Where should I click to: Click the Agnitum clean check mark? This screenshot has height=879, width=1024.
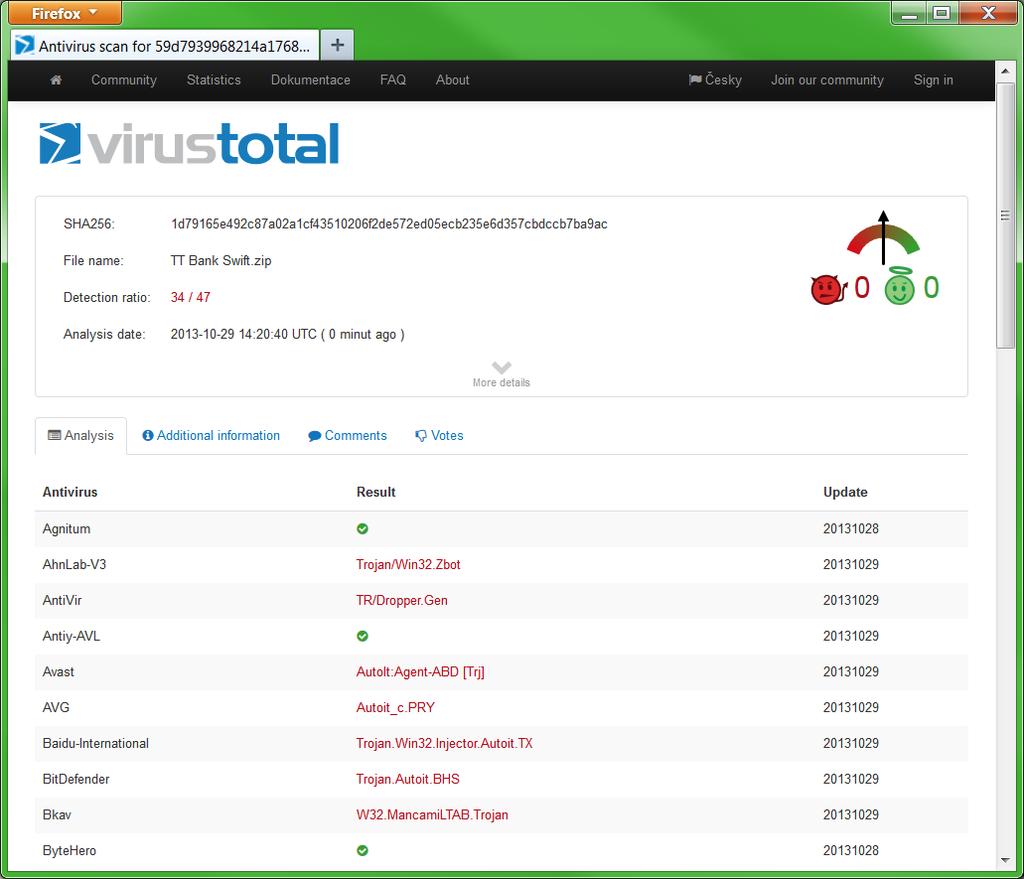tap(362, 529)
